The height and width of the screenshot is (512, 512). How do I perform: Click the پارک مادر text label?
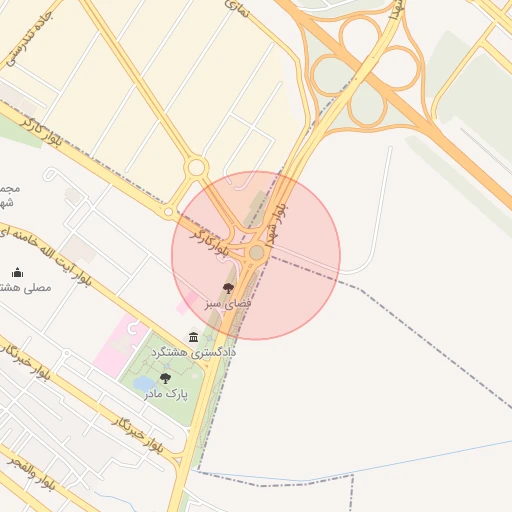click(x=166, y=394)
